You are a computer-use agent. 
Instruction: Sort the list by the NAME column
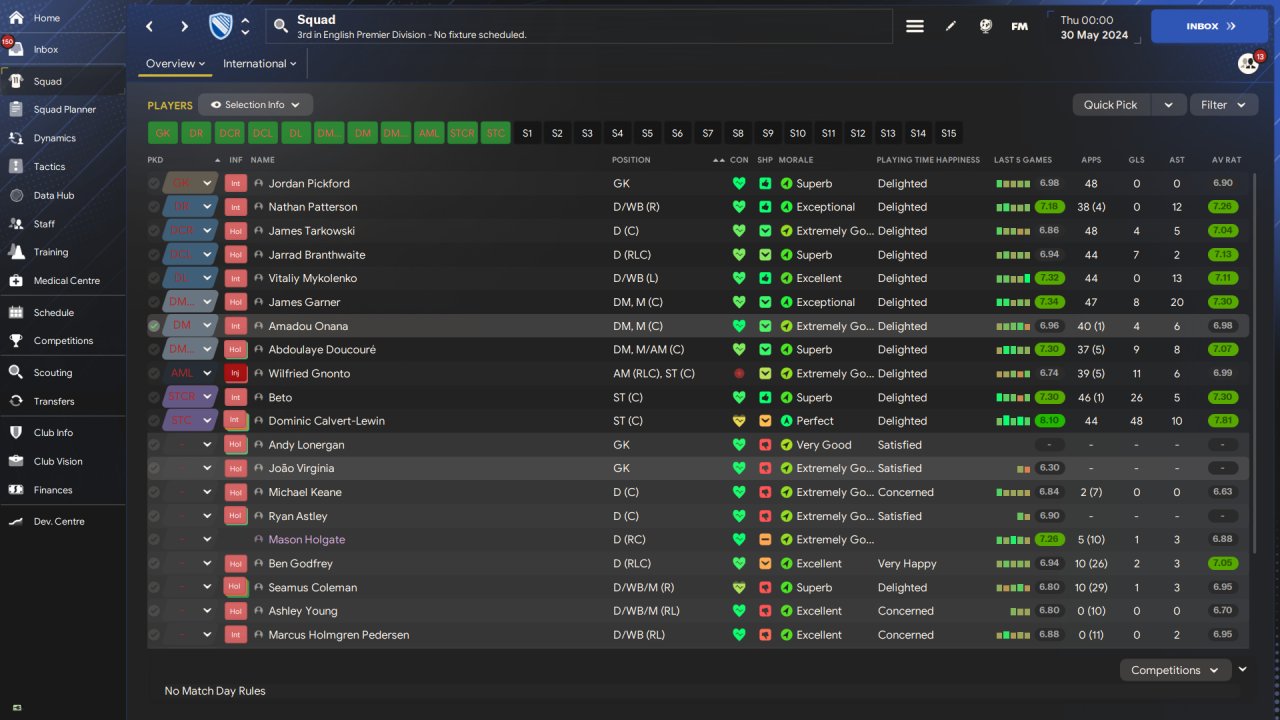263,160
